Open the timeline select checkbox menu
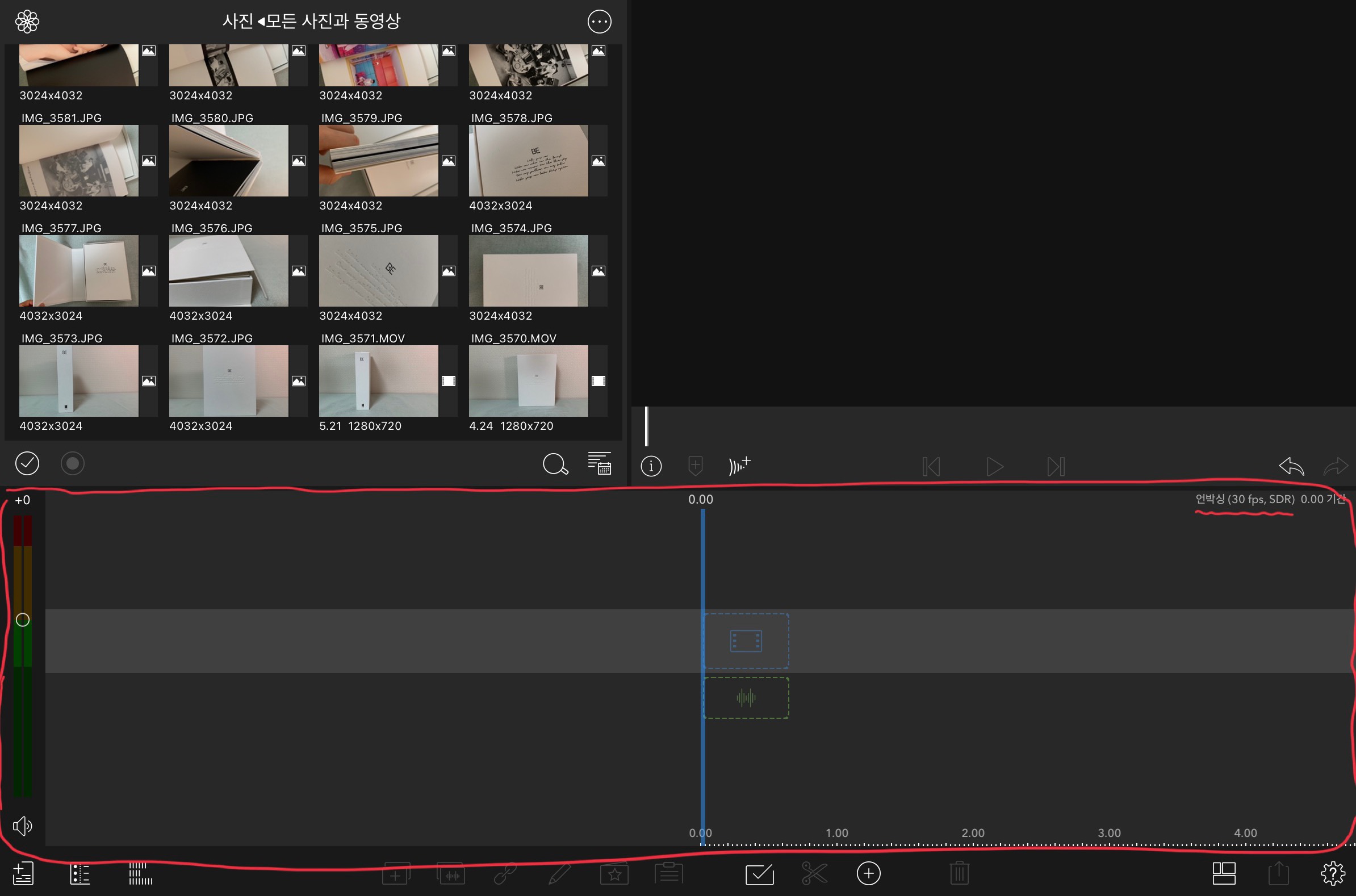Screen dimensions: 1356x896 pyautogui.click(x=759, y=873)
